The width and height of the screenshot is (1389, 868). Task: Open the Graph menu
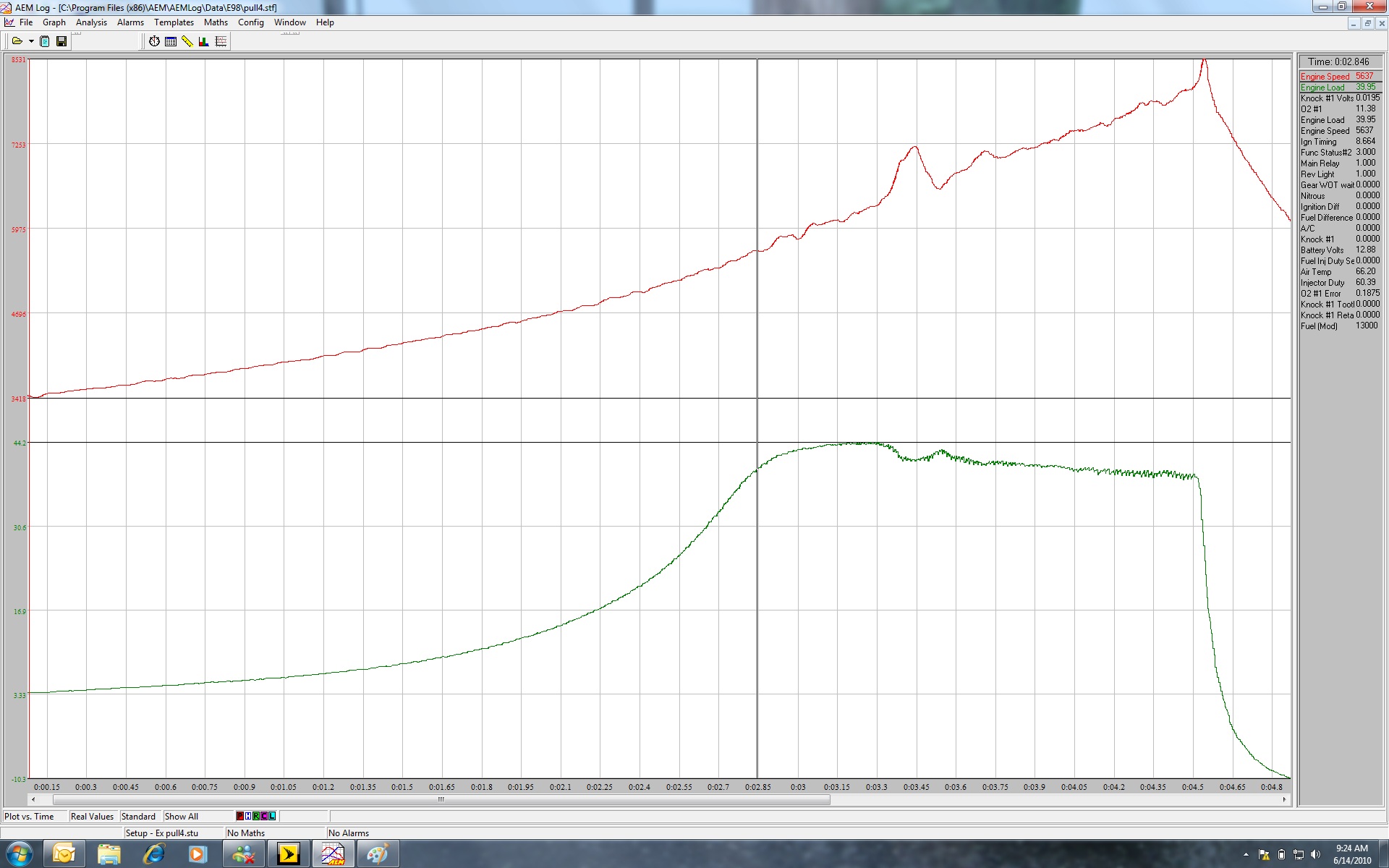pos(54,22)
